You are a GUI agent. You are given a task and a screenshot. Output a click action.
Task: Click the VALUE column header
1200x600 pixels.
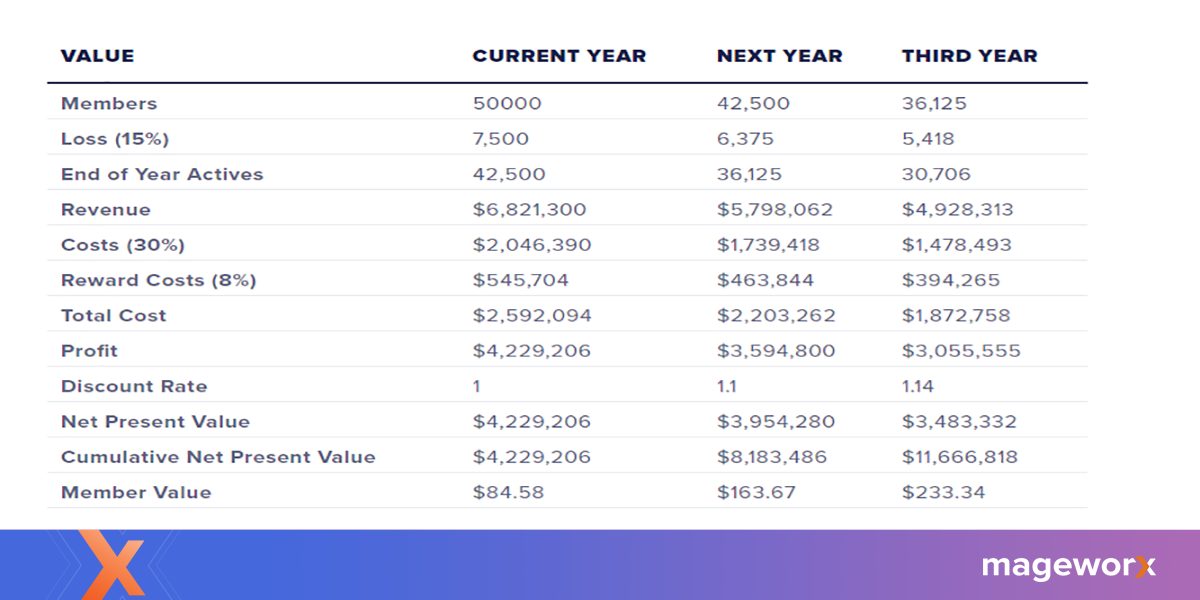pyautogui.click(x=97, y=56)
